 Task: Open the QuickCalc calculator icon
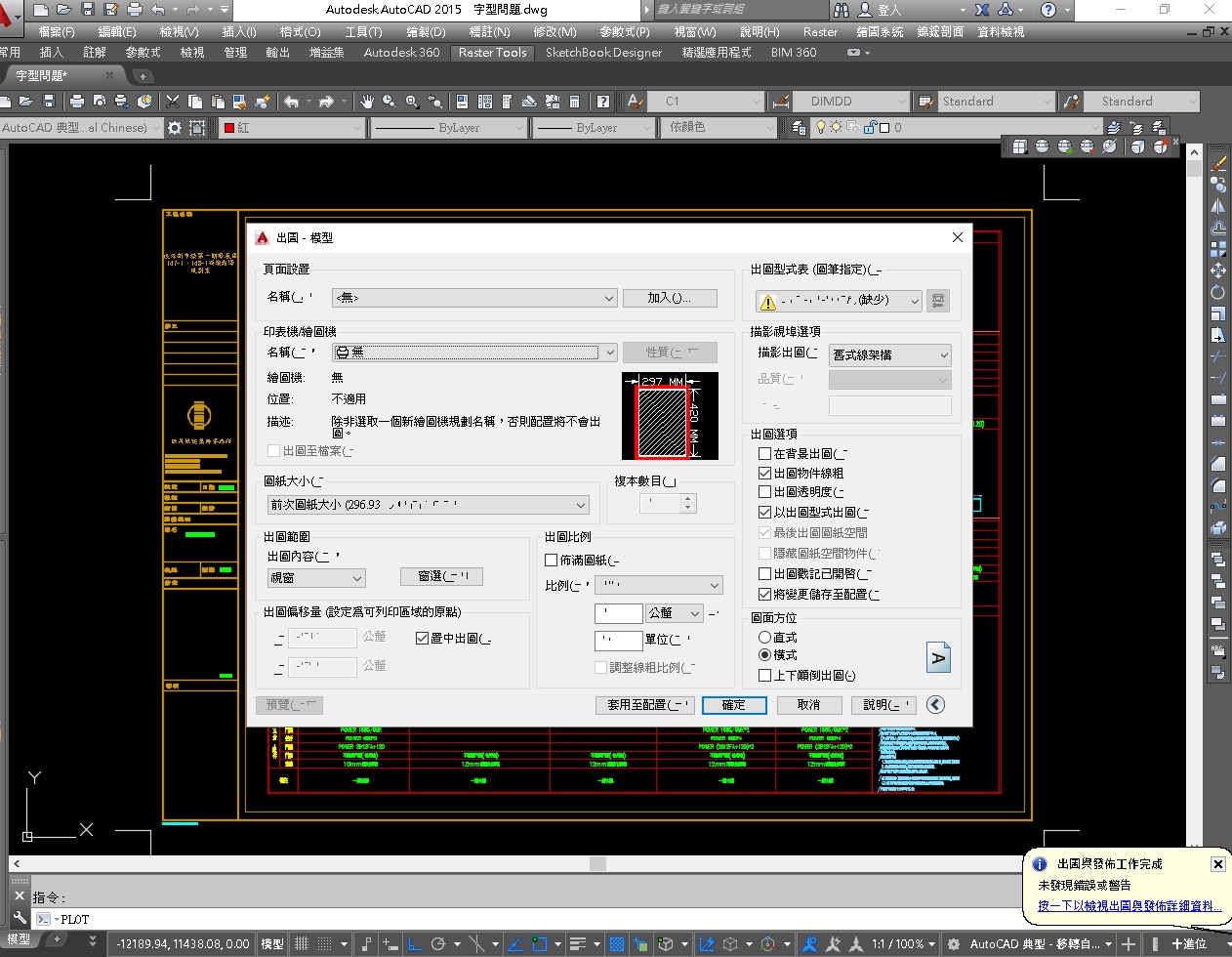click(574, 101)
